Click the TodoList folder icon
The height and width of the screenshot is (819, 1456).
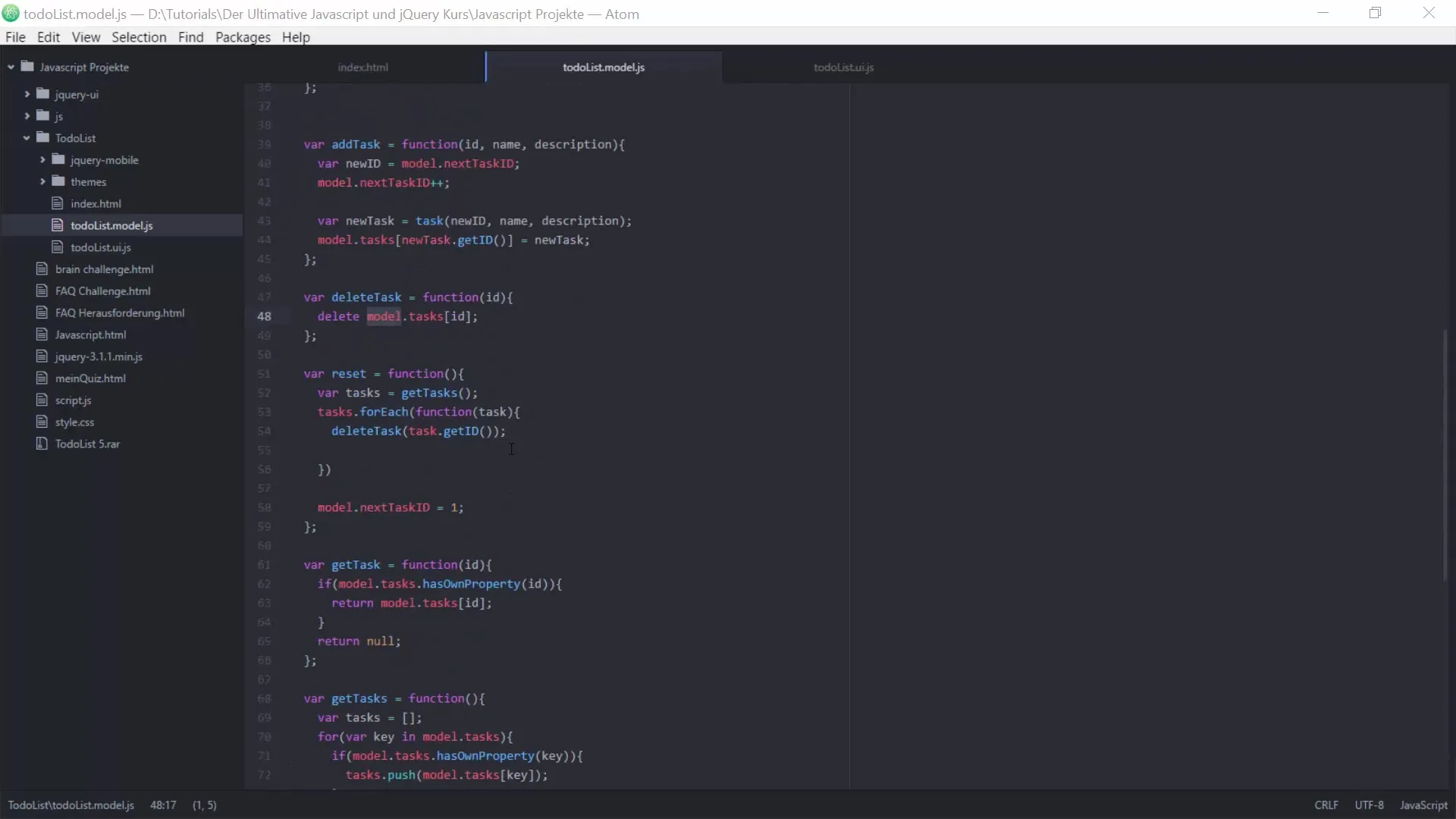[x=43, y=138]
